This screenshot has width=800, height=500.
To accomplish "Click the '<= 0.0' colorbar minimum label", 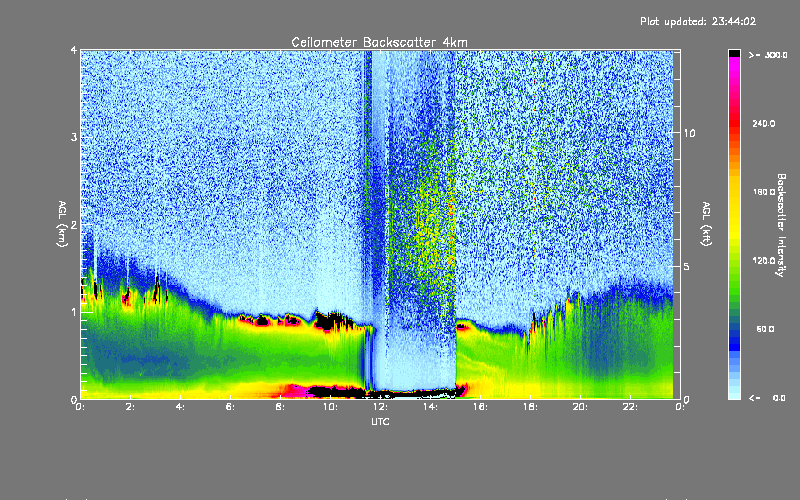I will point(767,398).
